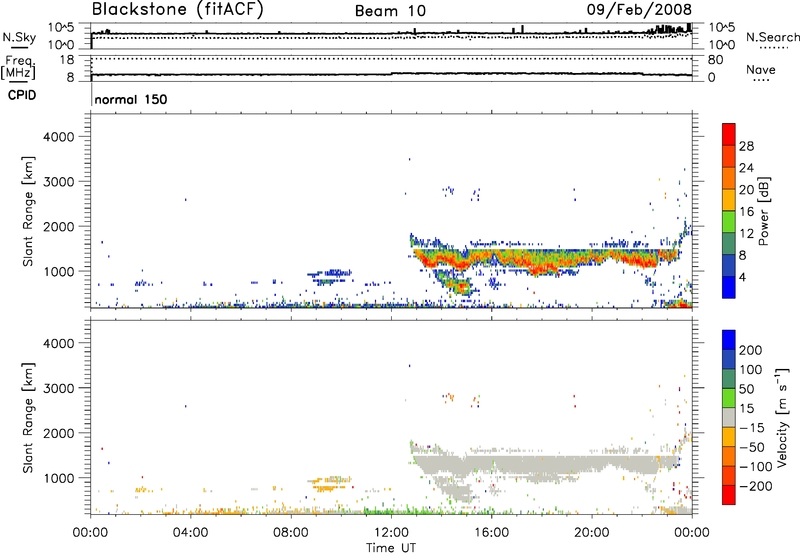
Task: Click the 4 label on power colorbar
Action: point(742,277)
